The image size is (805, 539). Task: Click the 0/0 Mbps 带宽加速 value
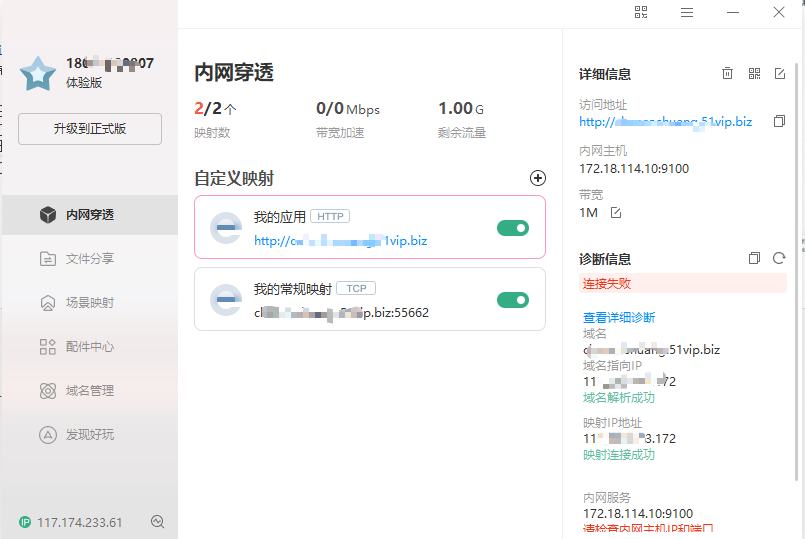tap(348, 109)
